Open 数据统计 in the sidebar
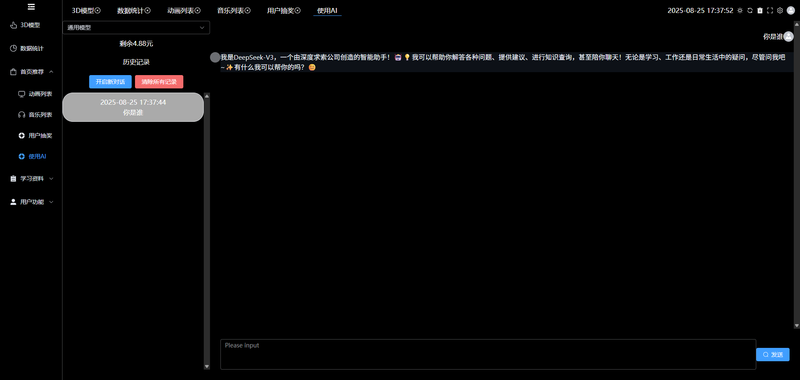Image resolution: width=800 pixels, height=380 pixels. (31, 48)
